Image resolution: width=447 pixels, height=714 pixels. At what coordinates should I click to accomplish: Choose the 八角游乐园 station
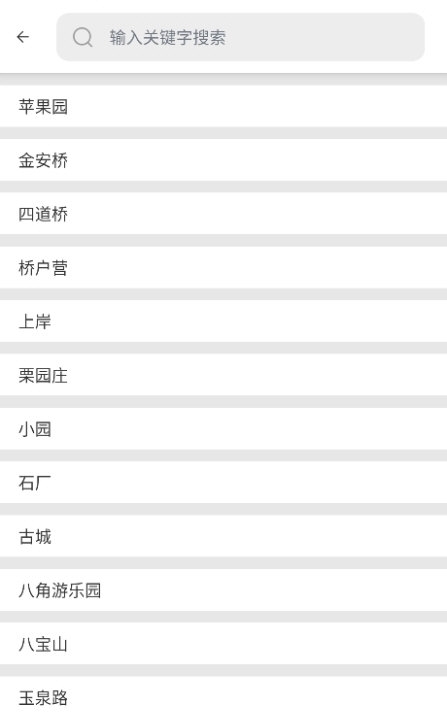click(x=224, y=590)
